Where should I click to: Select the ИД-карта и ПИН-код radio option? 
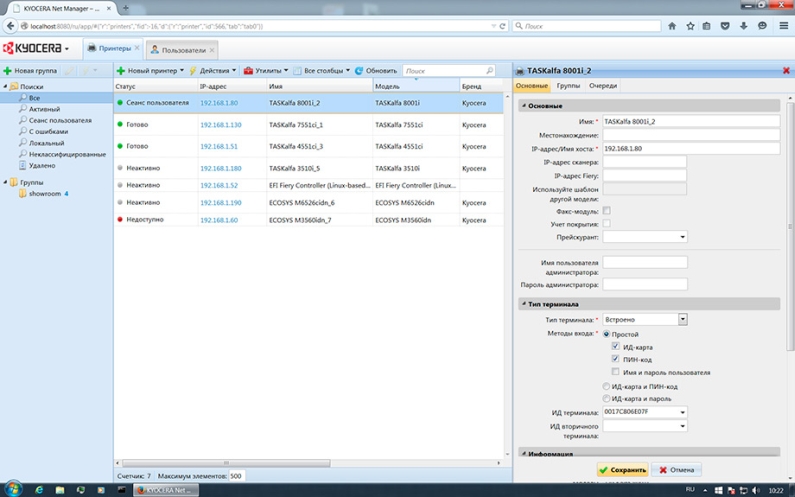coord(606,386)
